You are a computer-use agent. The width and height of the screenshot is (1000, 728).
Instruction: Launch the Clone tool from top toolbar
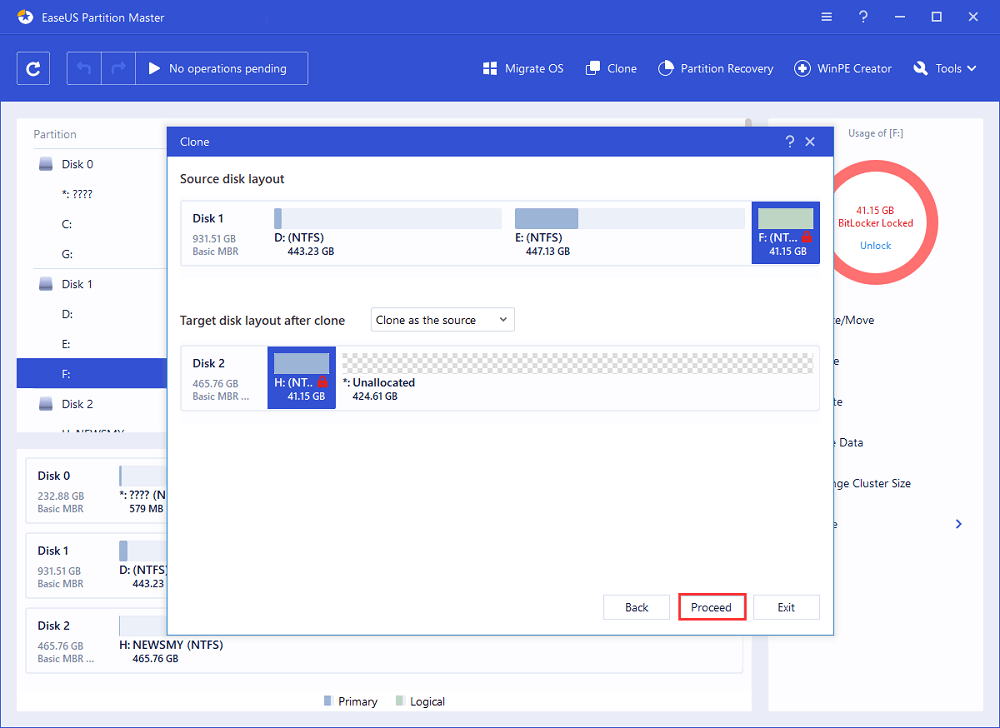coord(611,68)
